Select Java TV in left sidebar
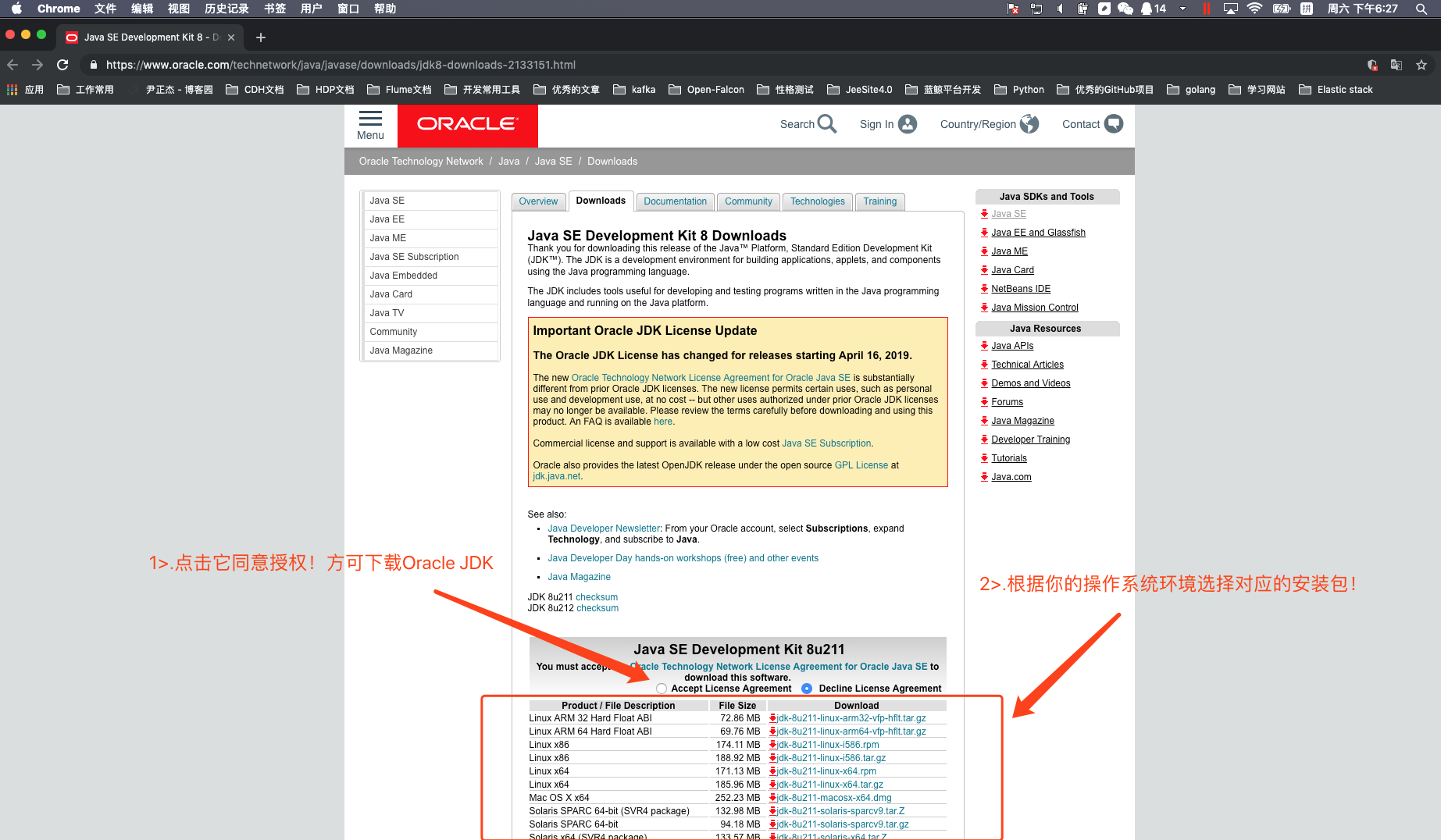The height and width of the screenshot is (840, 1441). 430,313
